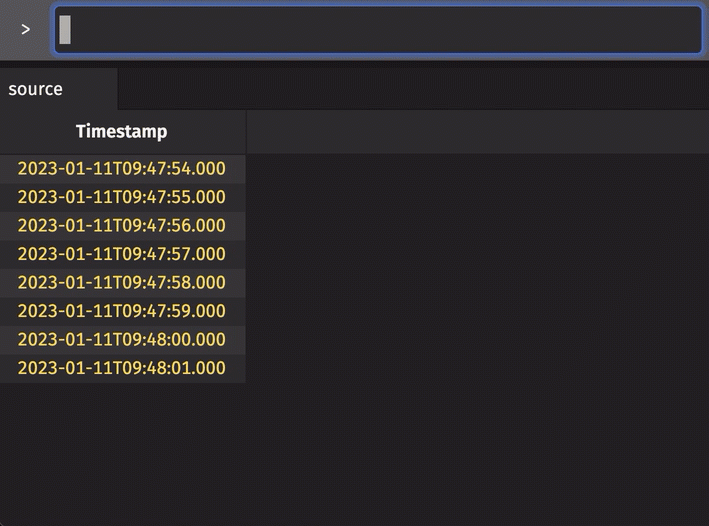The height and width of the screenshot is (526, 709).
Task: Select the last row, 09:48:01.000
Action: click(121, 368)
